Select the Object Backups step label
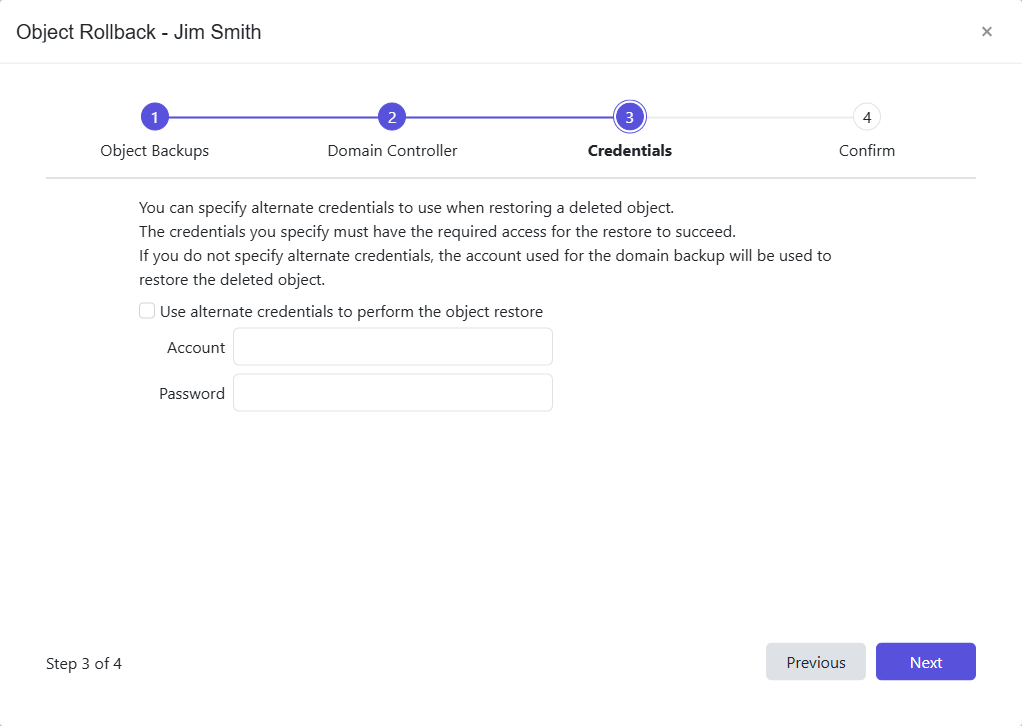1022x726 pixels. pyautogui.click(x=155, y=150)
